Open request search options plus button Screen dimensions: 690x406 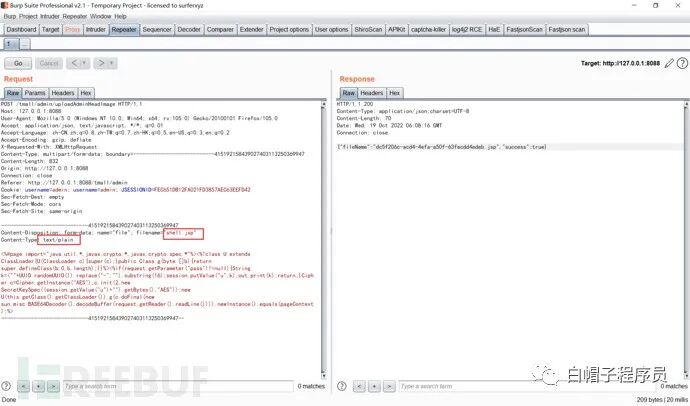(38, 386)
